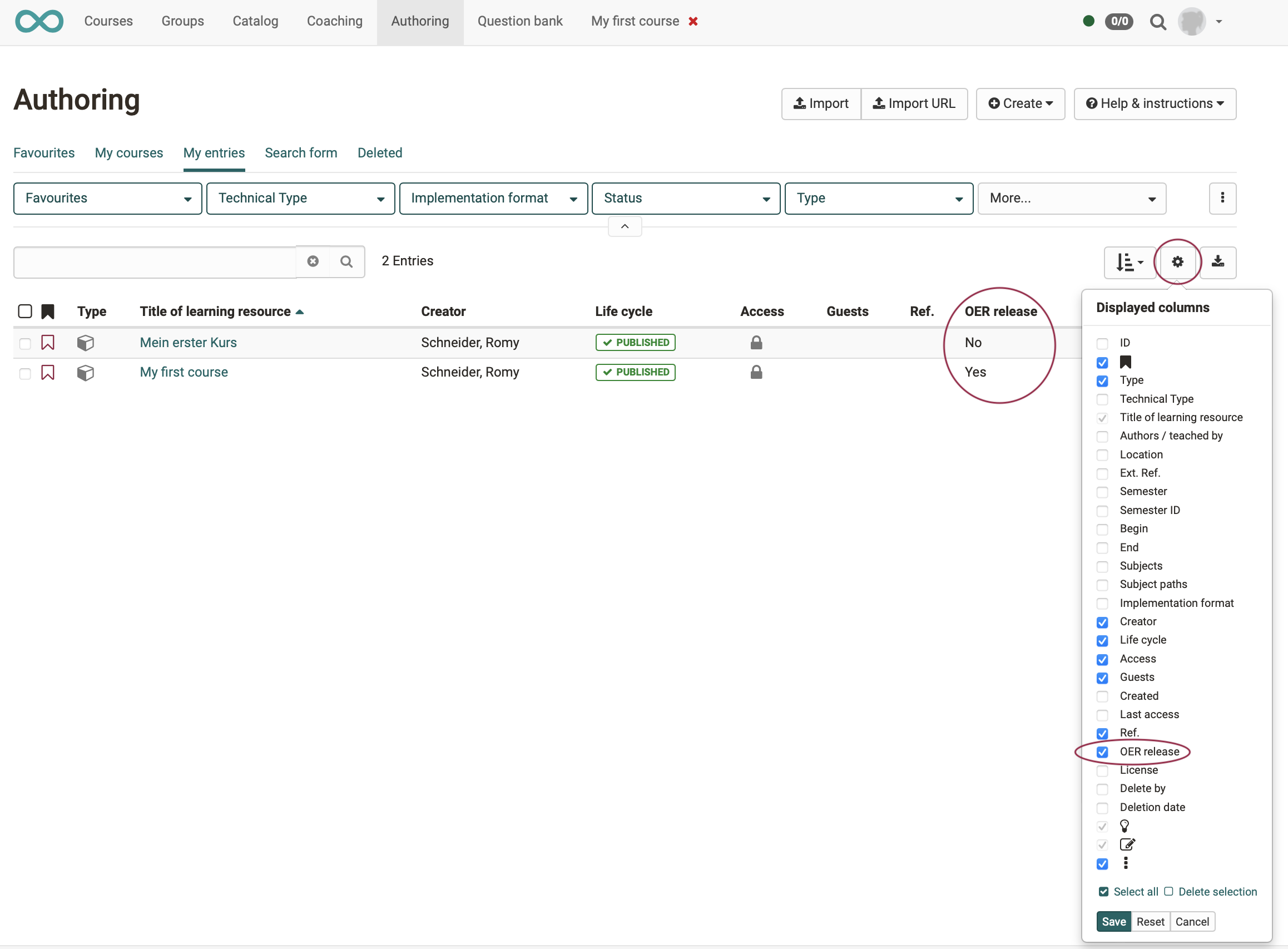Select the My first course row checkbox

(24, 373)
